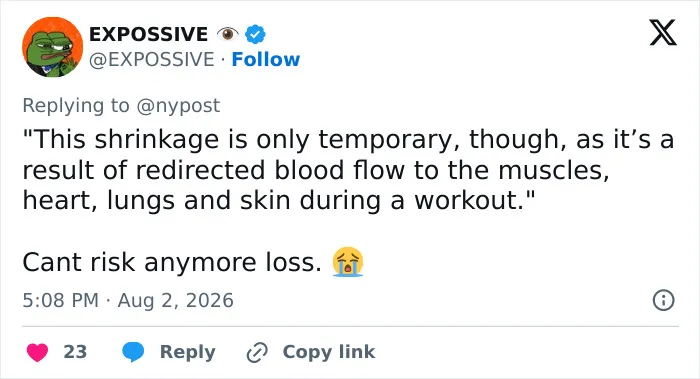
Task: Click the 23 likes count
Action: [75, 352]
